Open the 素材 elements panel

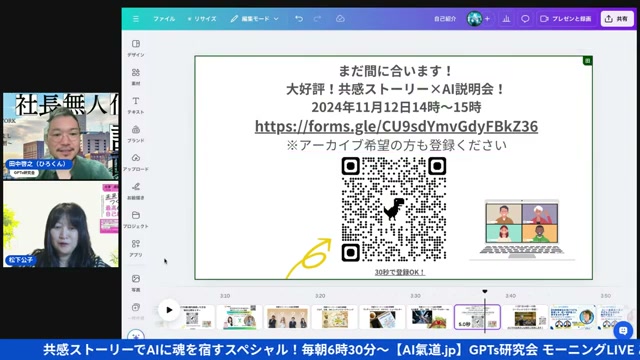(x=136, y=76)
